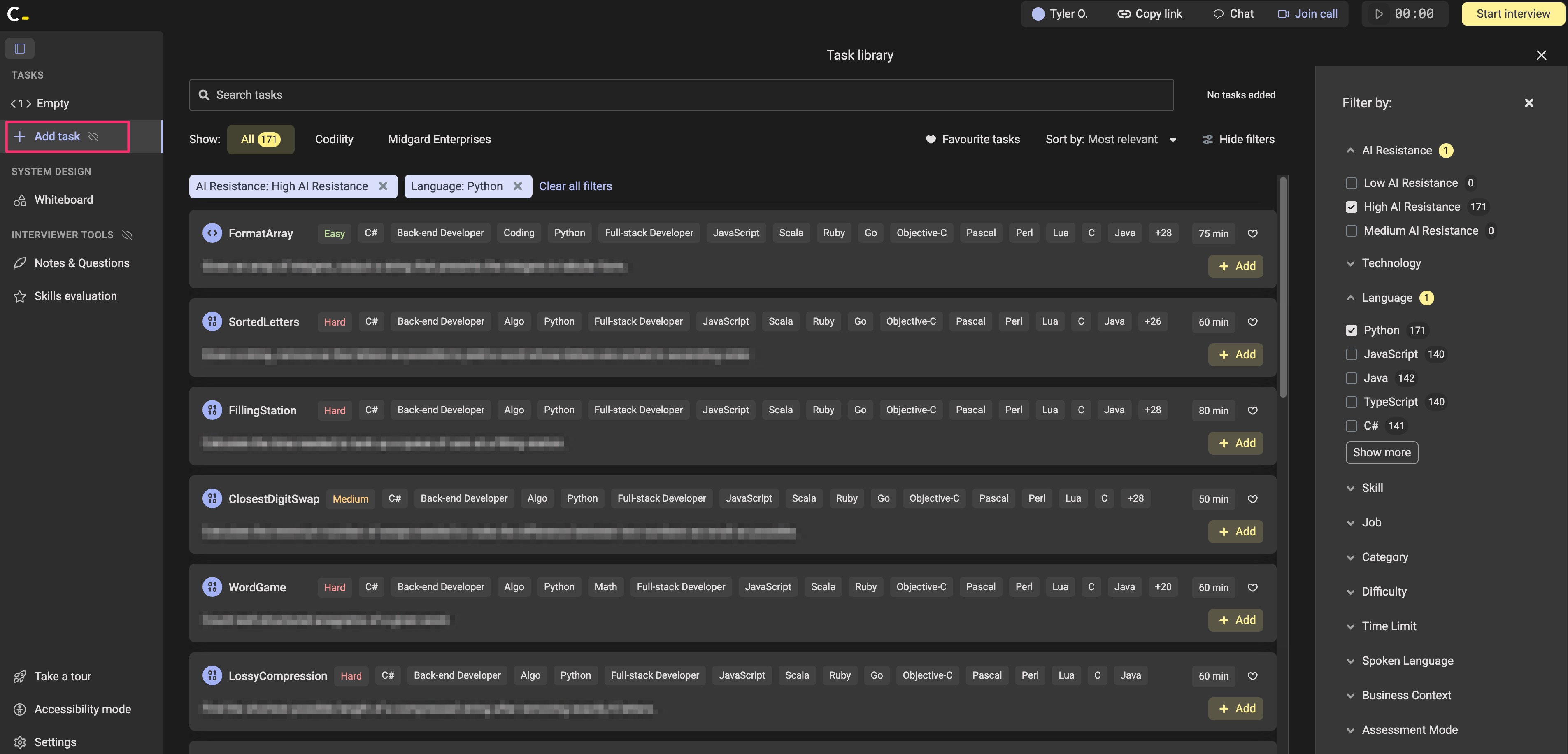Switch to the Codility tab
The width and height of the screenshot is (1568, 754).
[334, 140]
